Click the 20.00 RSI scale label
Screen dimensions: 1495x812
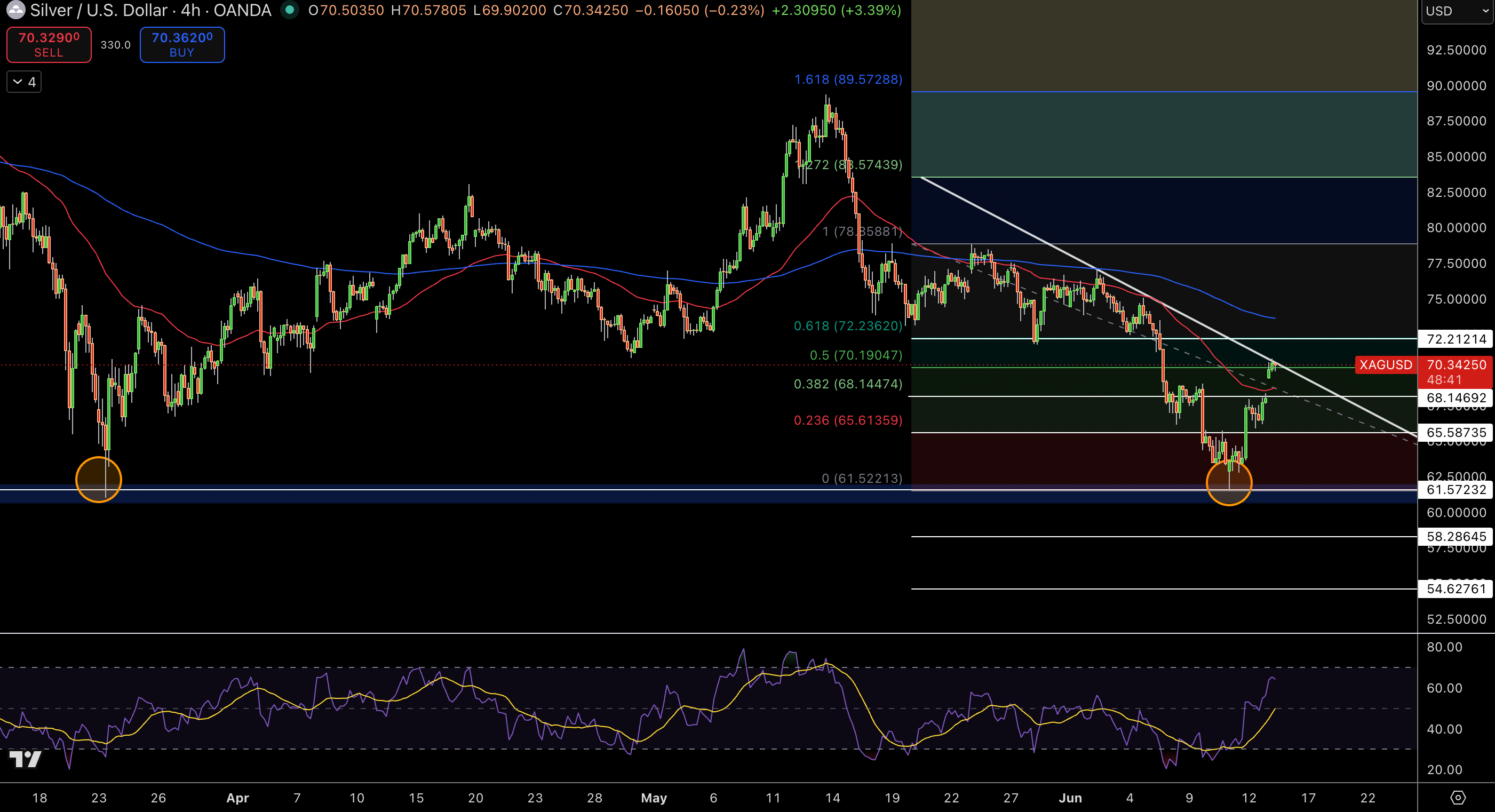click(1444, 770)
